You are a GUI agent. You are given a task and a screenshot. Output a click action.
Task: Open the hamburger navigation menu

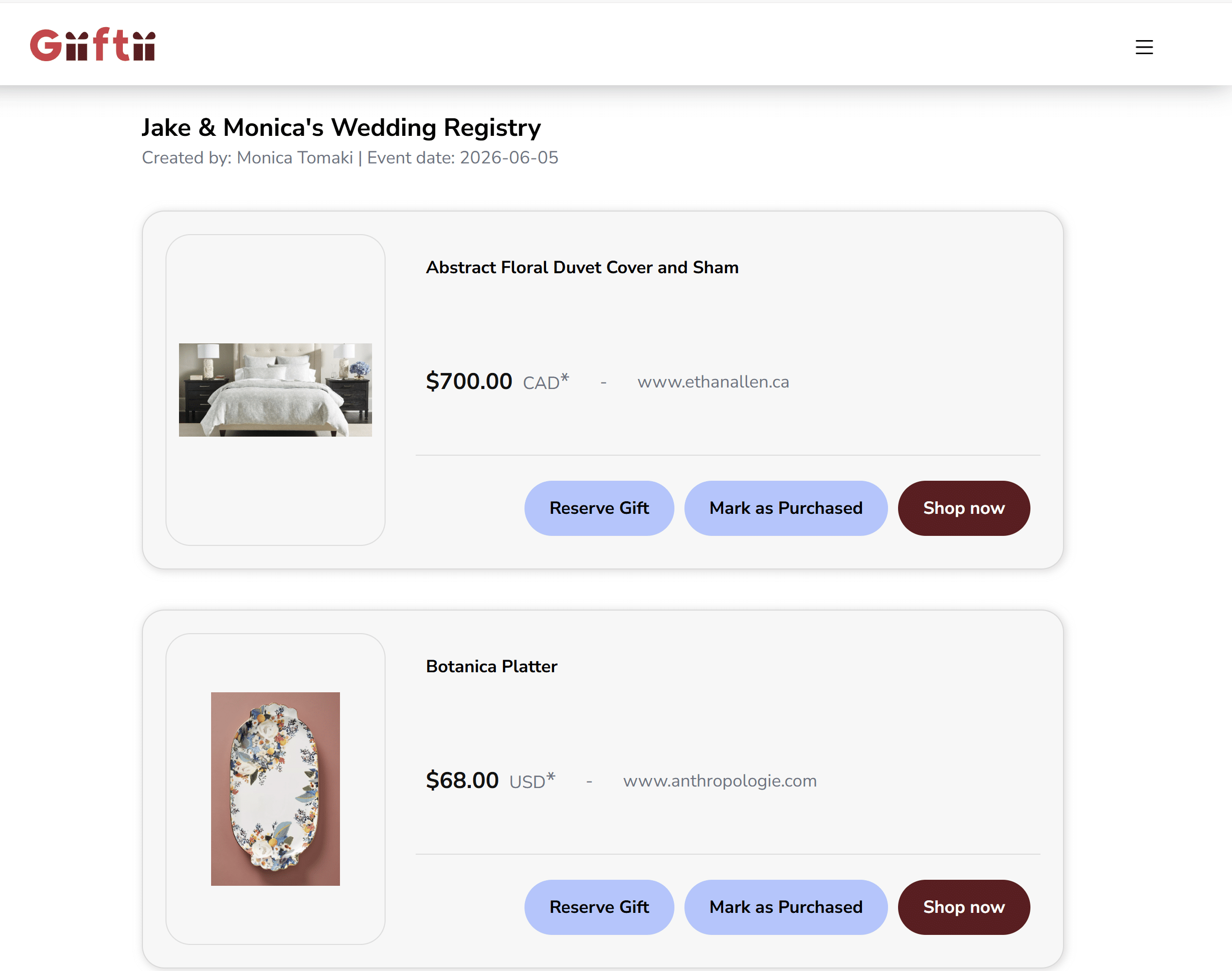pos(1144,47)
